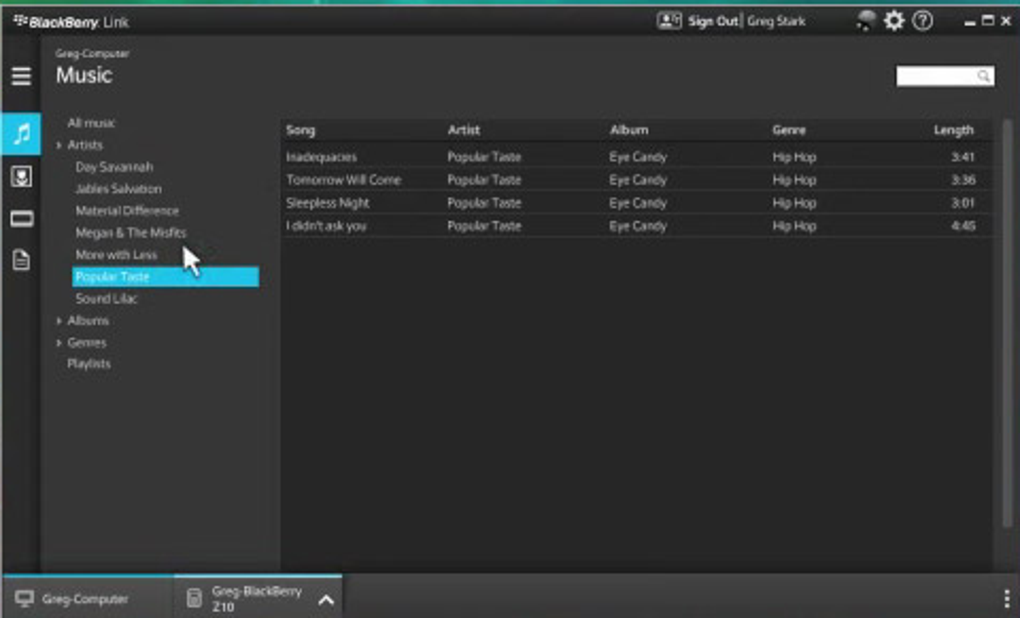Collapse the Artists tree arrow
Screen dimensions: 1020x618
[59, 145]
